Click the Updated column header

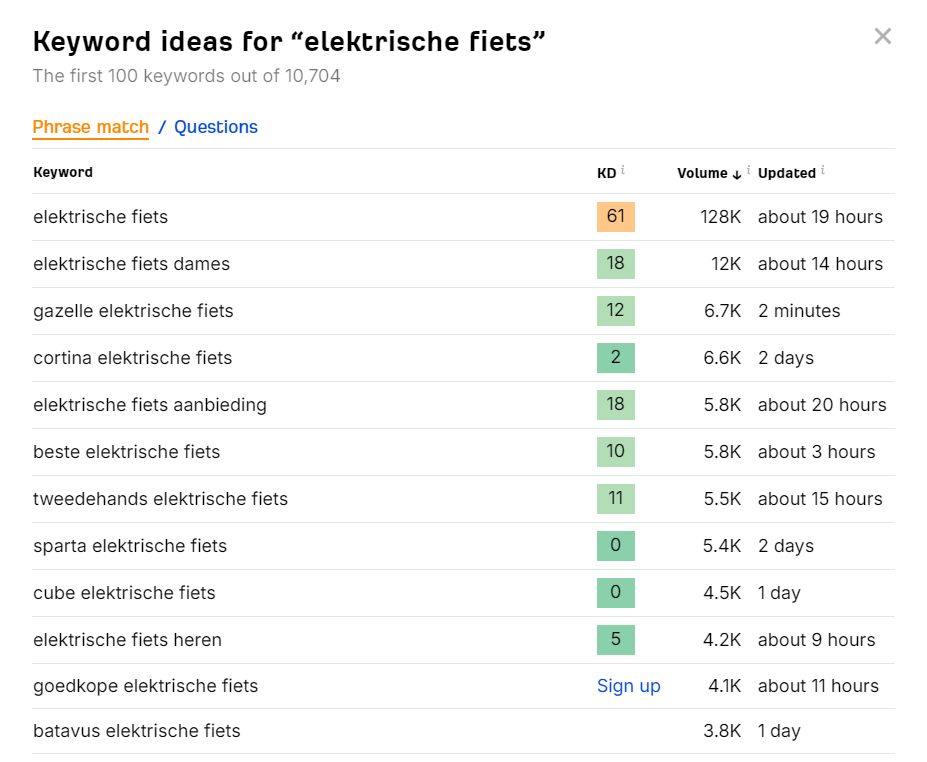tap(787, 173)
